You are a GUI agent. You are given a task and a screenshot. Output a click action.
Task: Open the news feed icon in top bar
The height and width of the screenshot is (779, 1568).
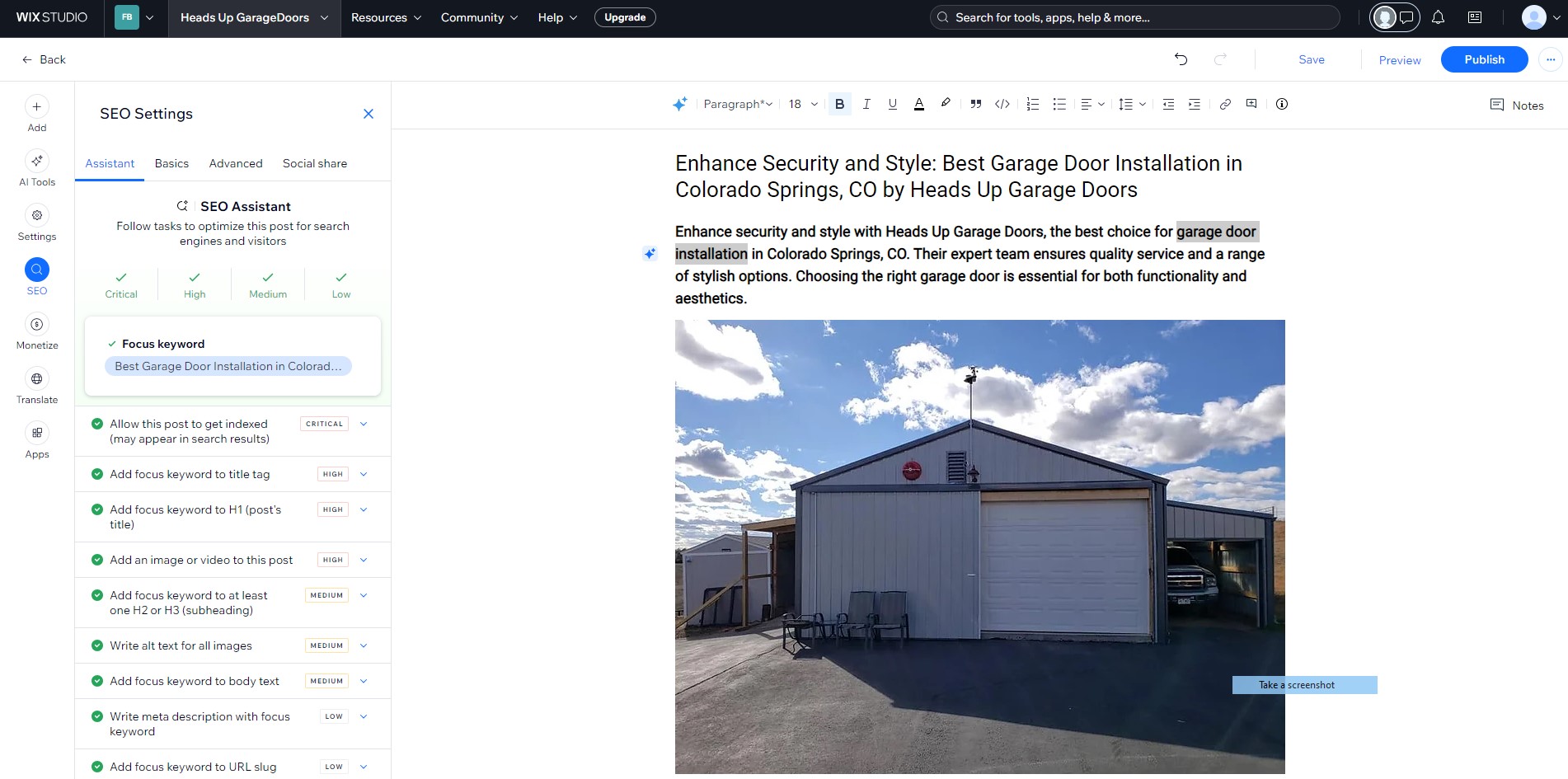pyautogui.click(x=1475, y=17)
